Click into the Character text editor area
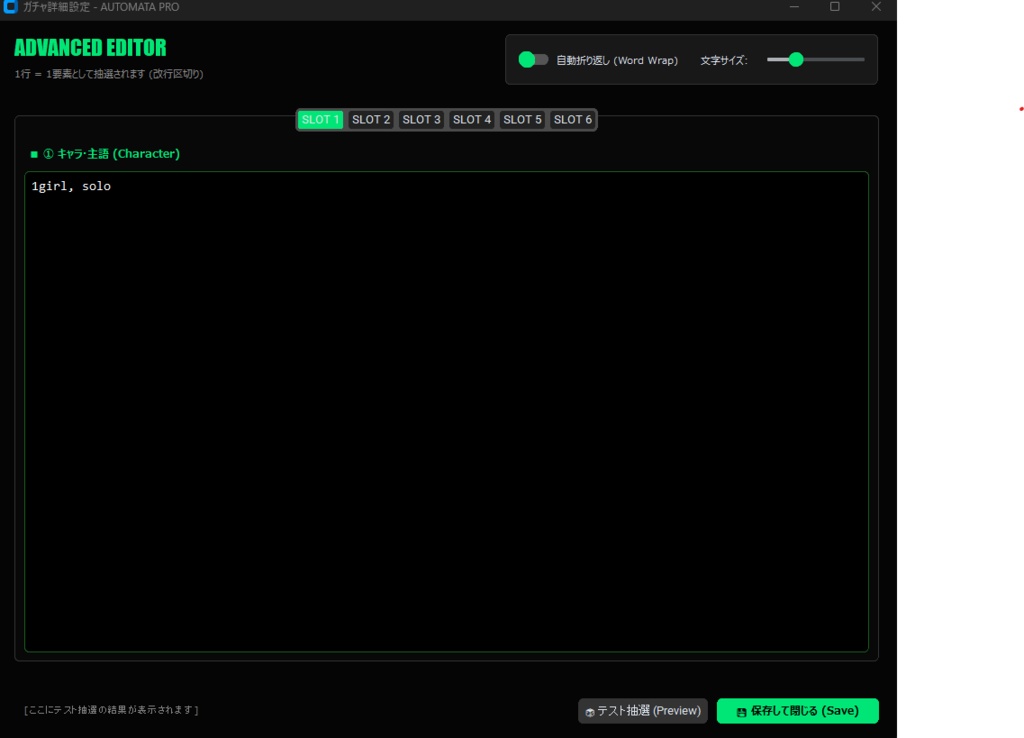The width and height of the screenshot is (1024, 738). (447, 411)
